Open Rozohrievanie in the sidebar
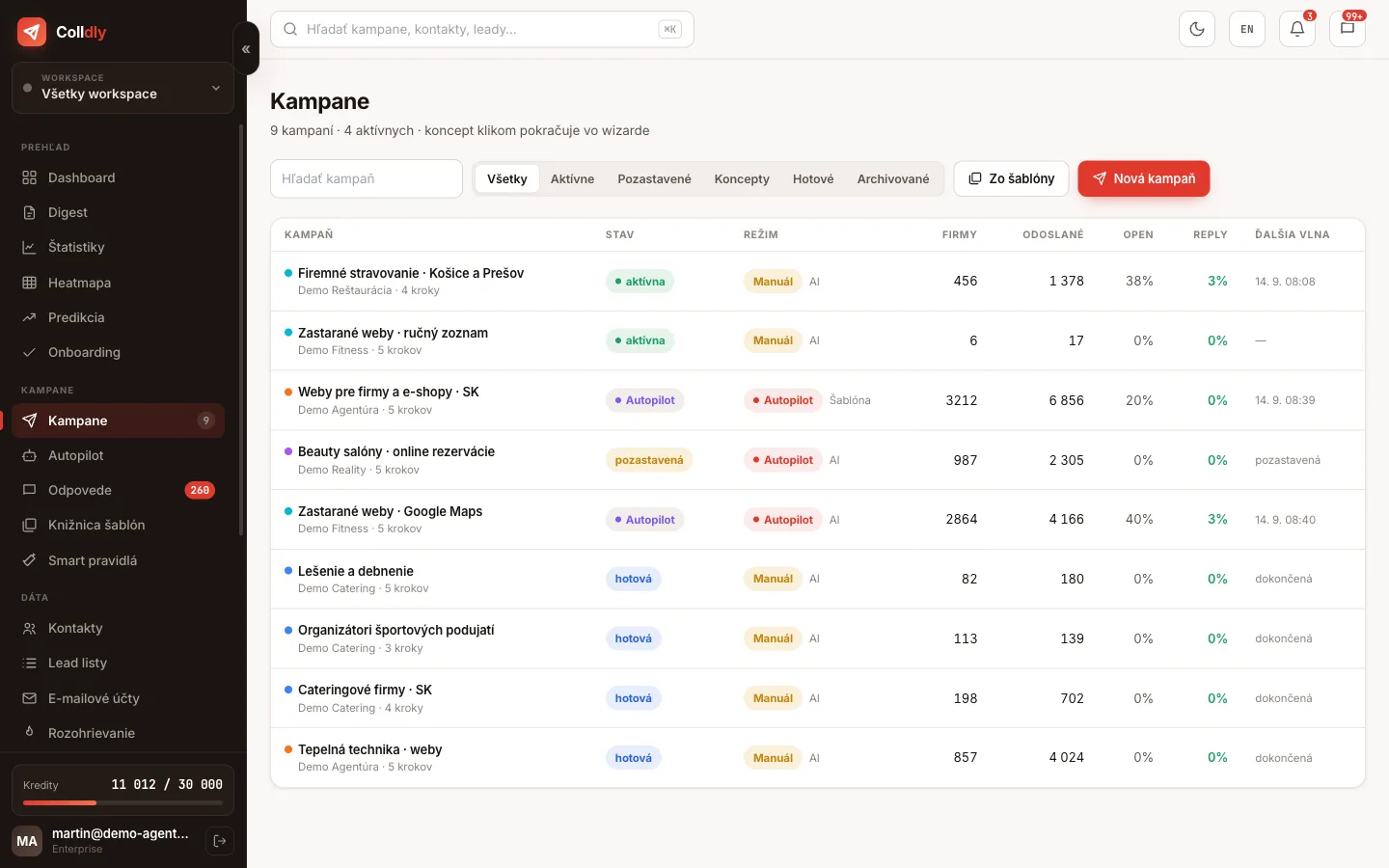 (x=118, y=733)
